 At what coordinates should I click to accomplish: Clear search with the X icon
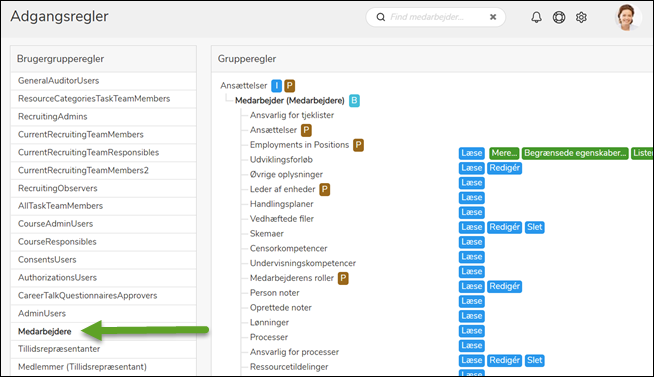(x=493, y=17)
